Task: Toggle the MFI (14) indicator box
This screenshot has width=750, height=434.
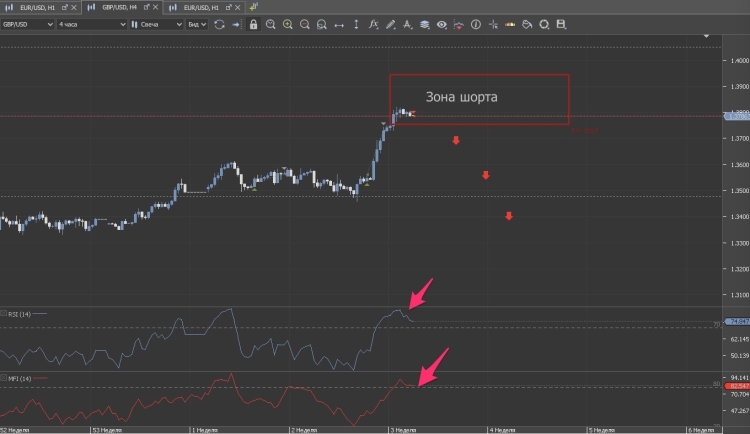Action: coord(3,378)
